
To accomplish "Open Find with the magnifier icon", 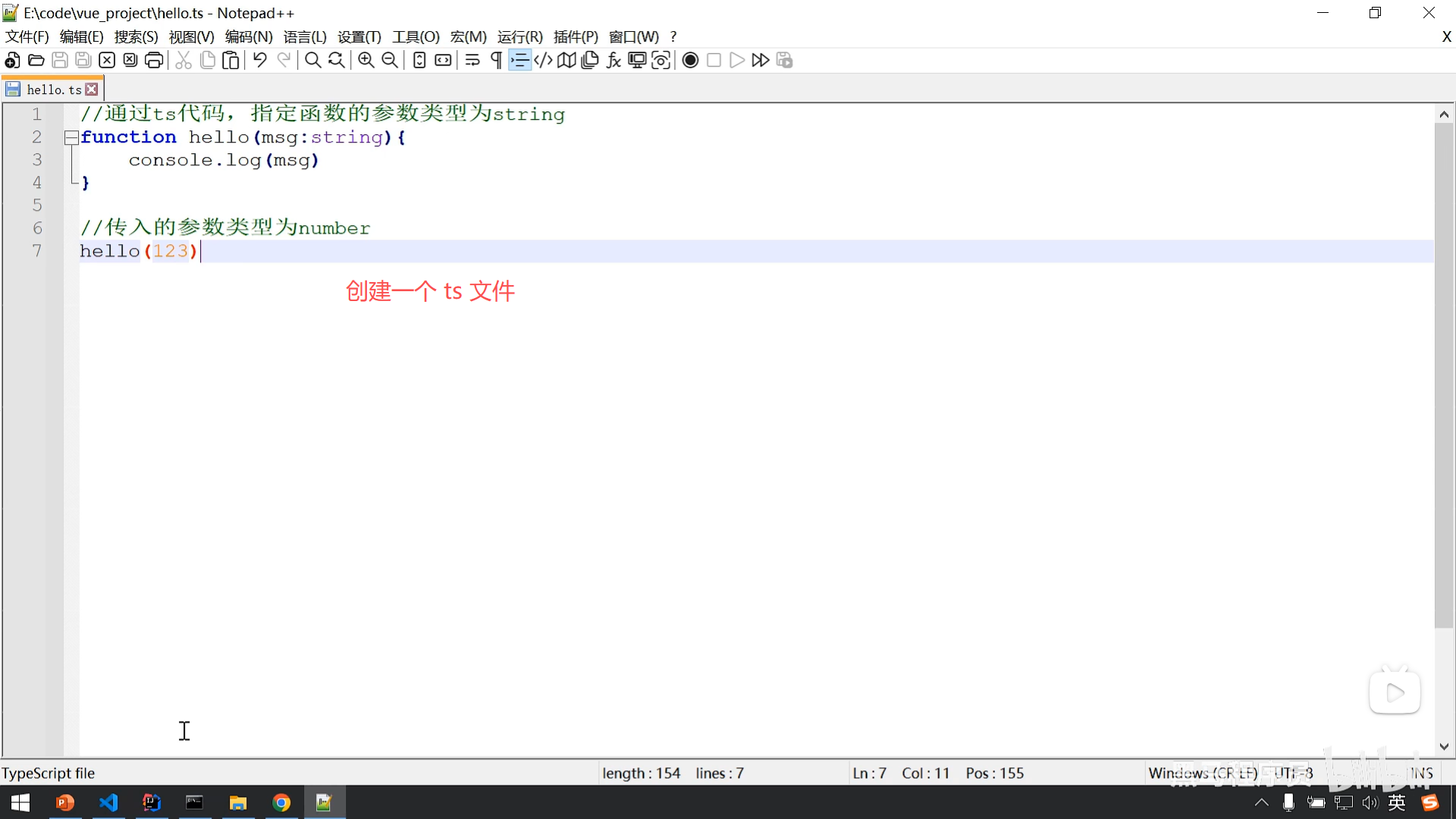I will (312, 61).
